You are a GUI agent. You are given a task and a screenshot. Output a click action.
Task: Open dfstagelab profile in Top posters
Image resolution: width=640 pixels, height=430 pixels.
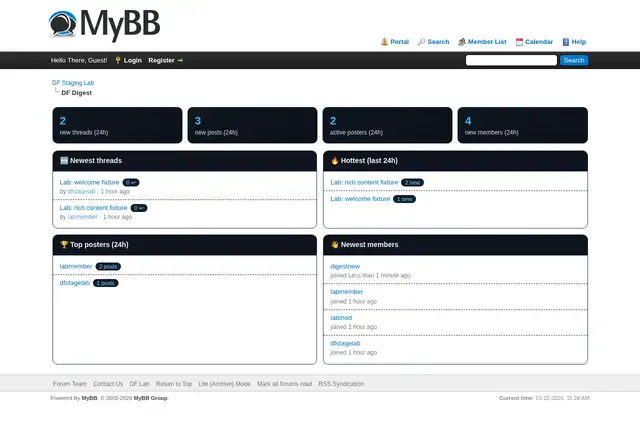coord(75,283)
